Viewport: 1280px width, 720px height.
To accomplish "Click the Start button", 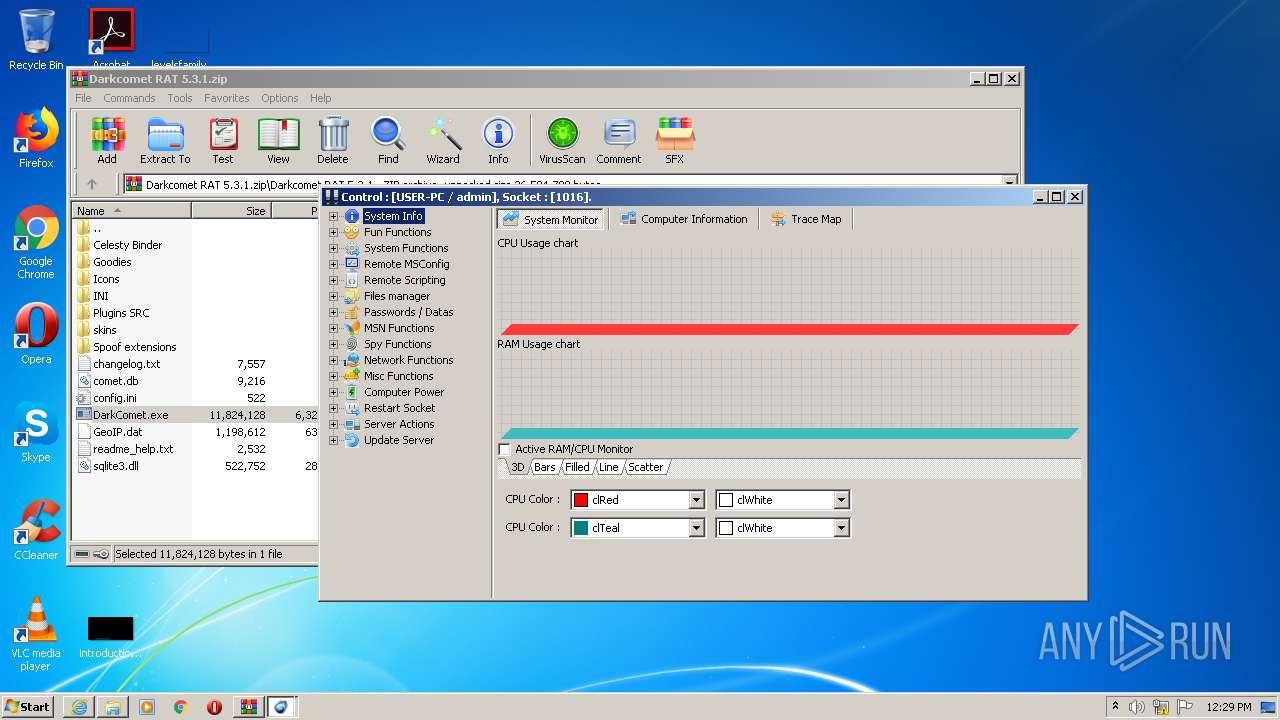I will coord(27,706).
